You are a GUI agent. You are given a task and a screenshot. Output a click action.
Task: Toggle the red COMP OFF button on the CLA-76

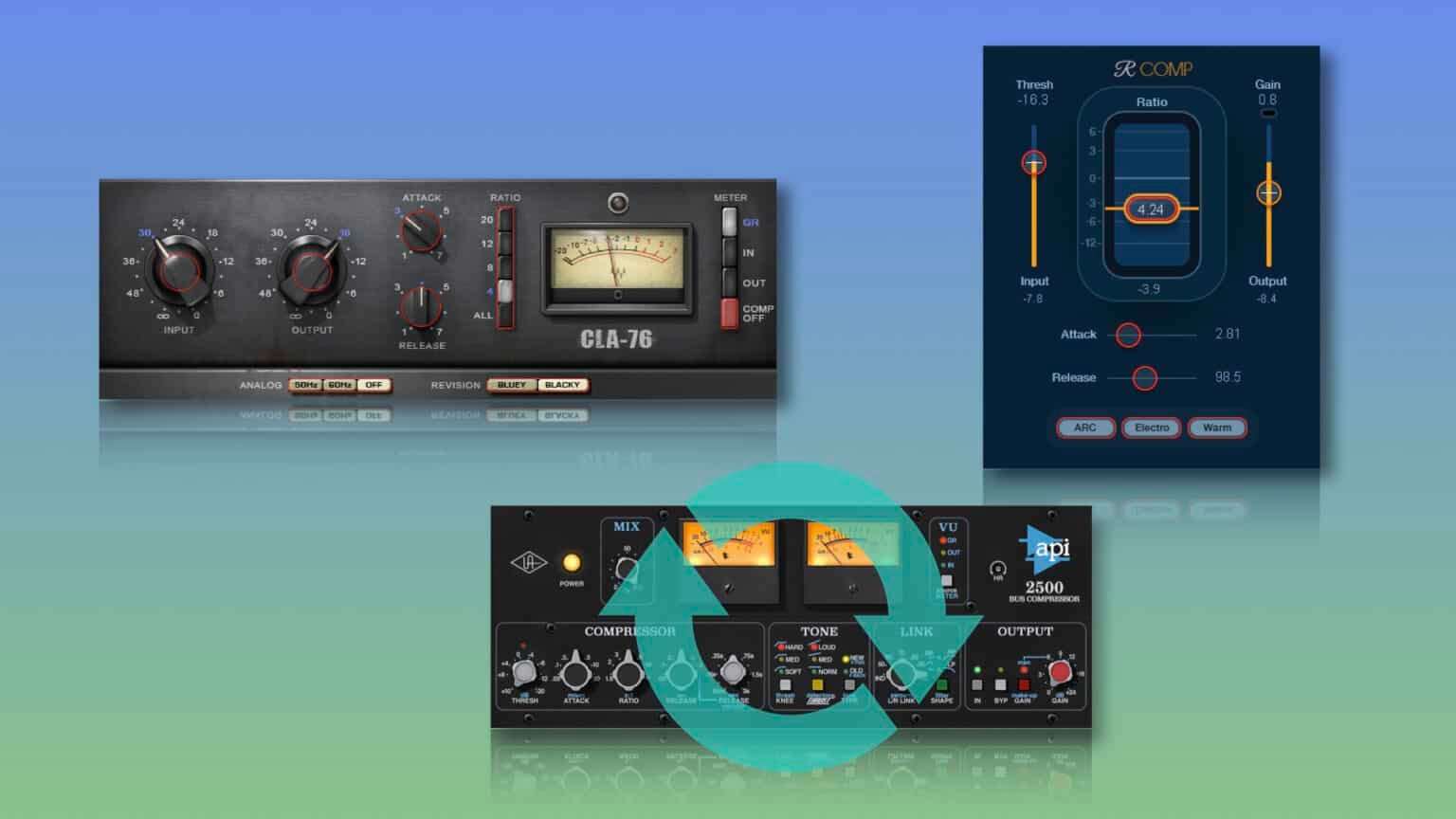(729, 312)
